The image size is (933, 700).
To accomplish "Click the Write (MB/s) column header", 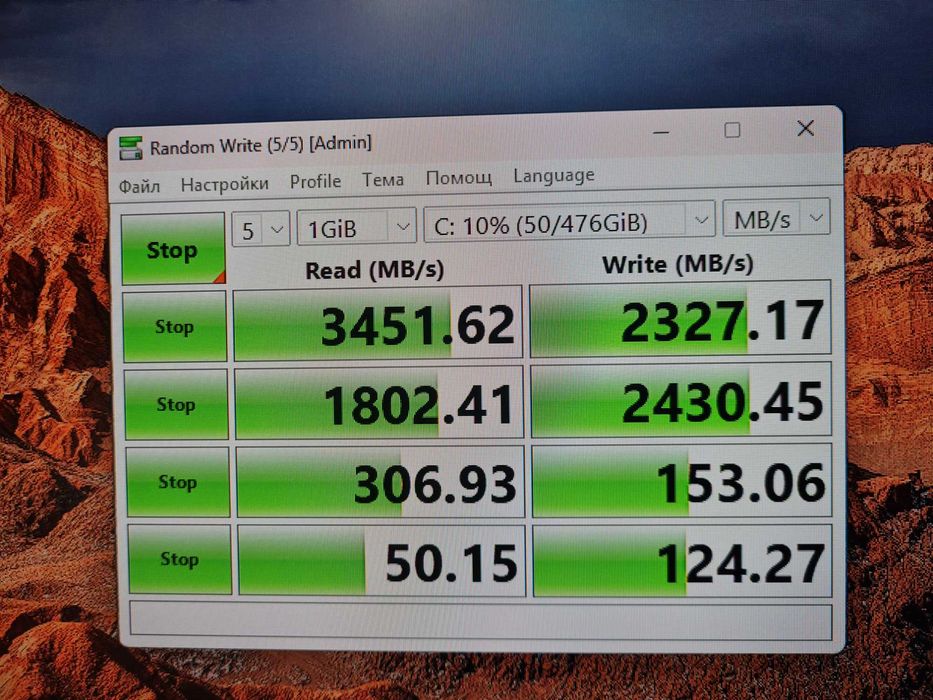I will pyautogui.click(x=678, y=264).
